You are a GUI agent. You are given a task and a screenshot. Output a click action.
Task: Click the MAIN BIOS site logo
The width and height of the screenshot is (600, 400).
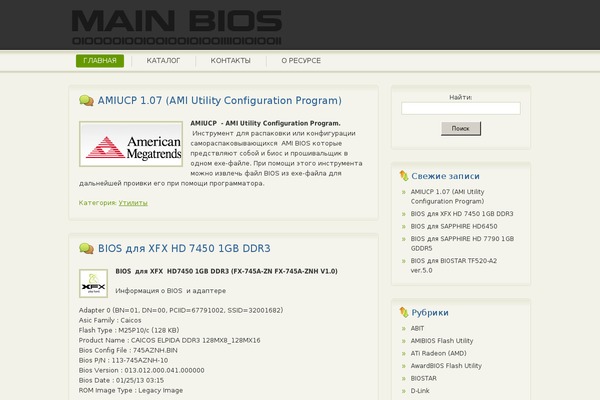[177, 27]
